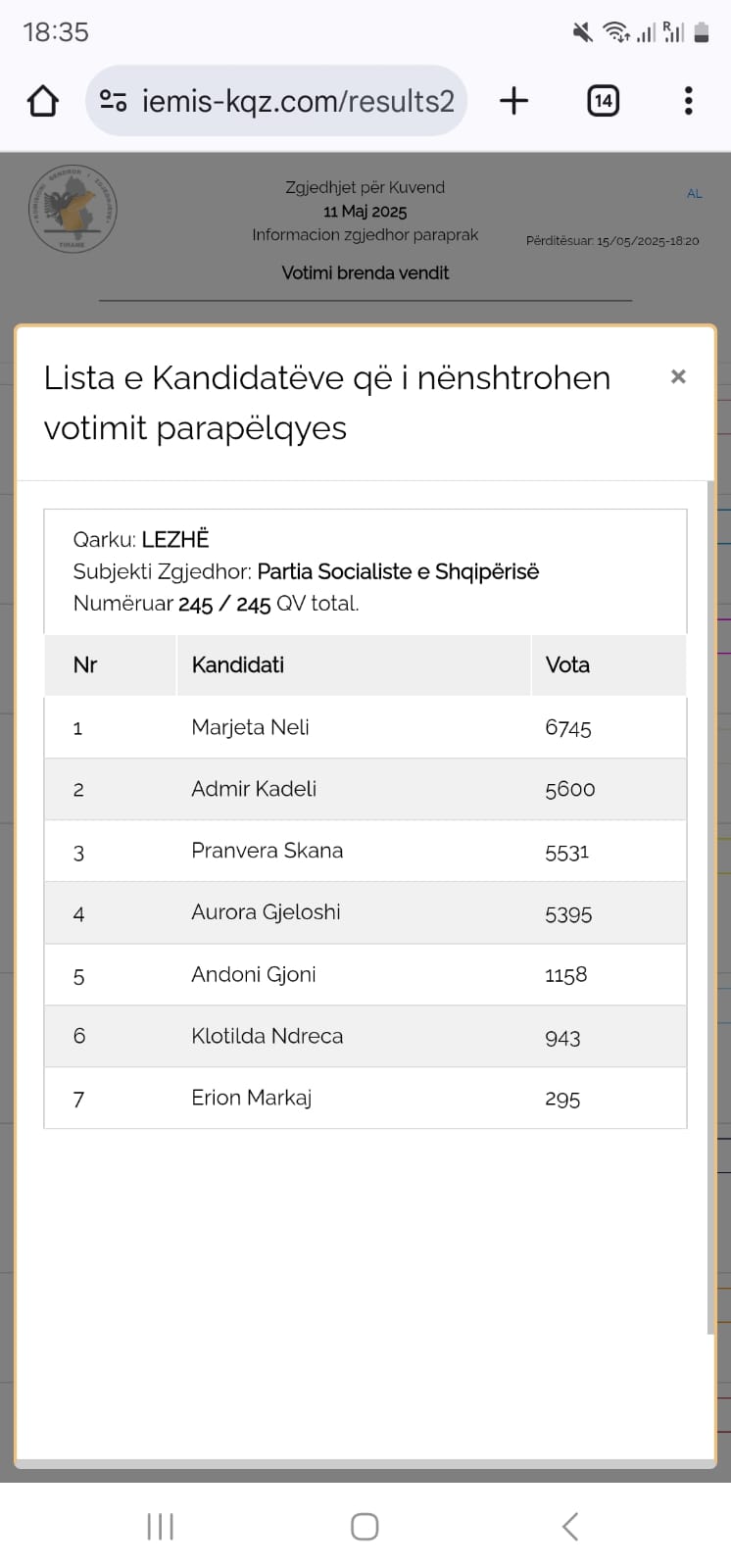Select candidate Admir Kadeli
This screenshot has height=1568, width=731.
[254, 789]
